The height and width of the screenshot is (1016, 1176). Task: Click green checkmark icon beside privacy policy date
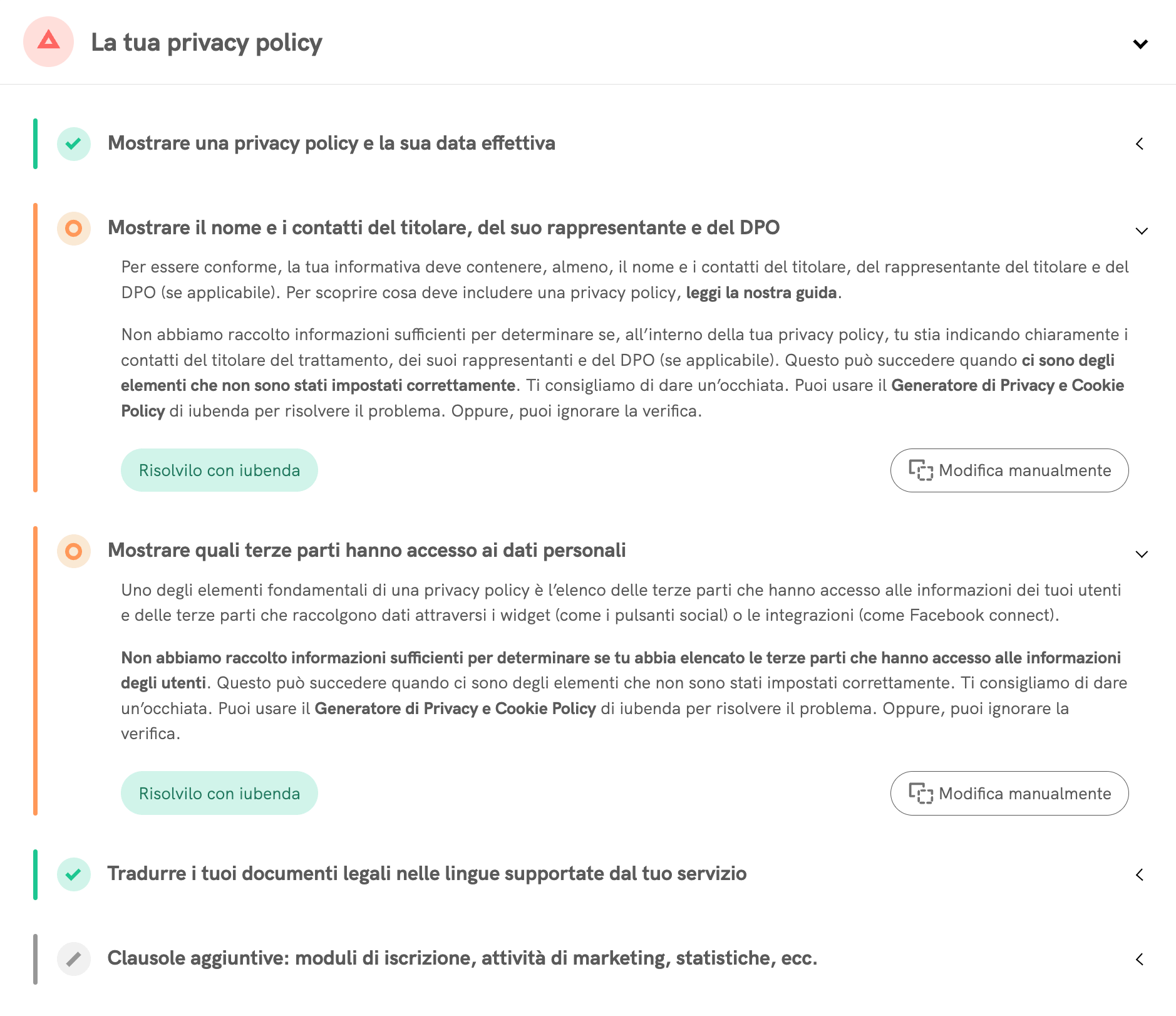(x=73, y=143)
